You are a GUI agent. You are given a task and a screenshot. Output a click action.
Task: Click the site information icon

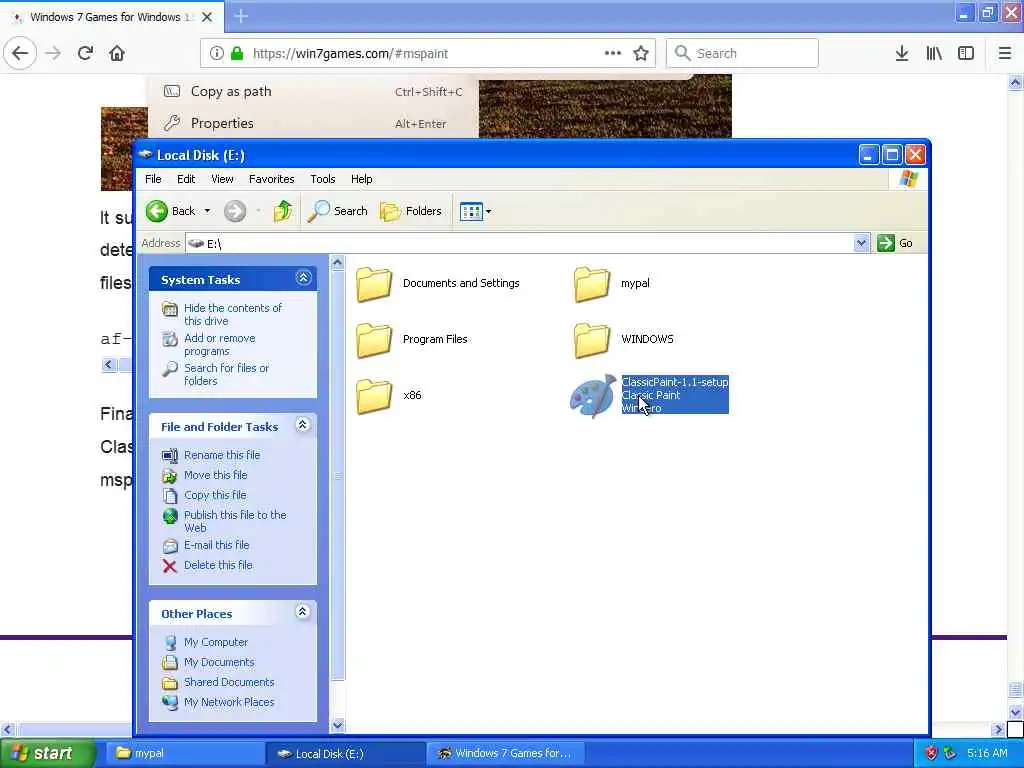tap(216, 53)
